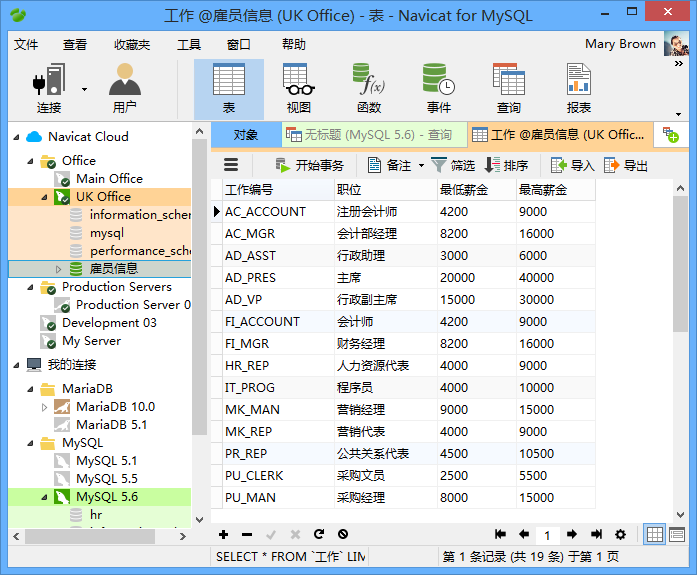Open the 工具 (Tools) menu
This screenshot has width=697, height=575.
tap(189, 44)
